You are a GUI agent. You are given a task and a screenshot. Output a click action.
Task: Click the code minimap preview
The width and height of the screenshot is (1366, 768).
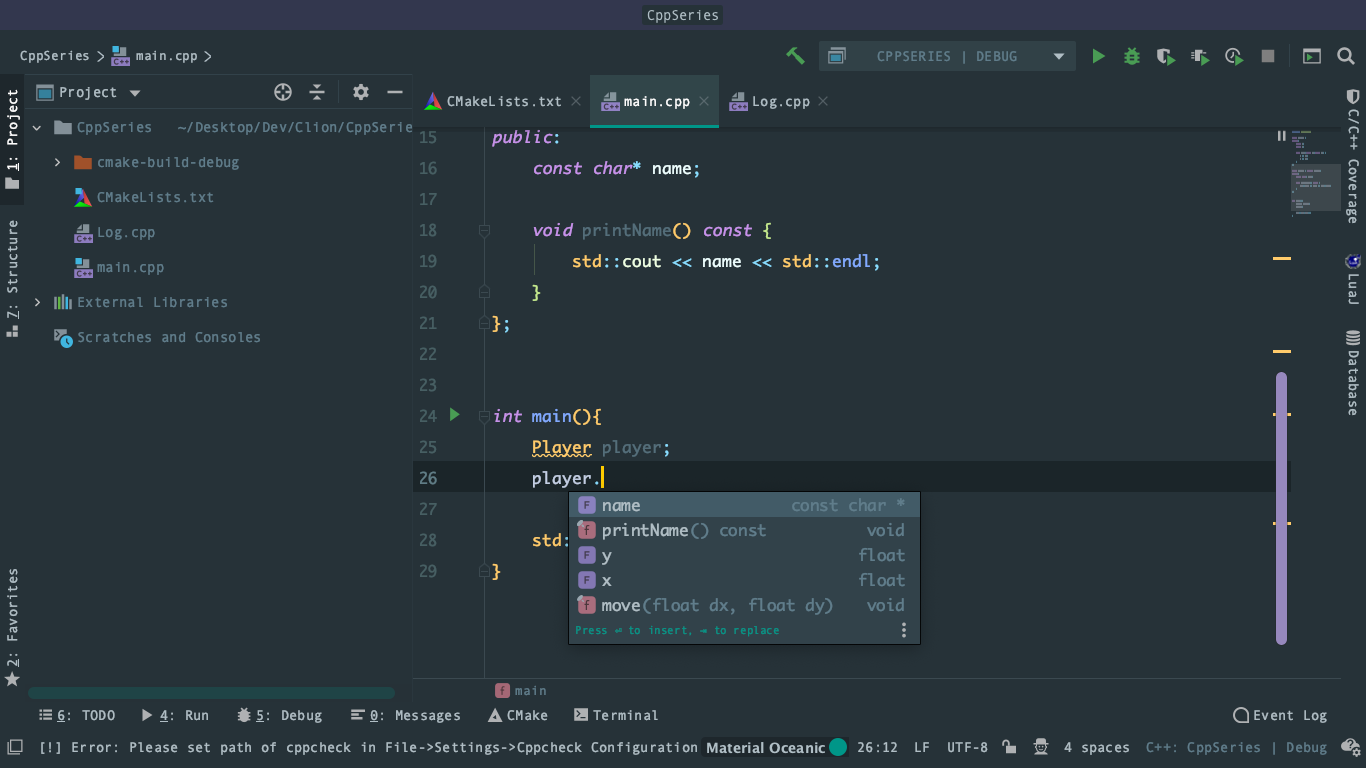[x=1315, y=174]
